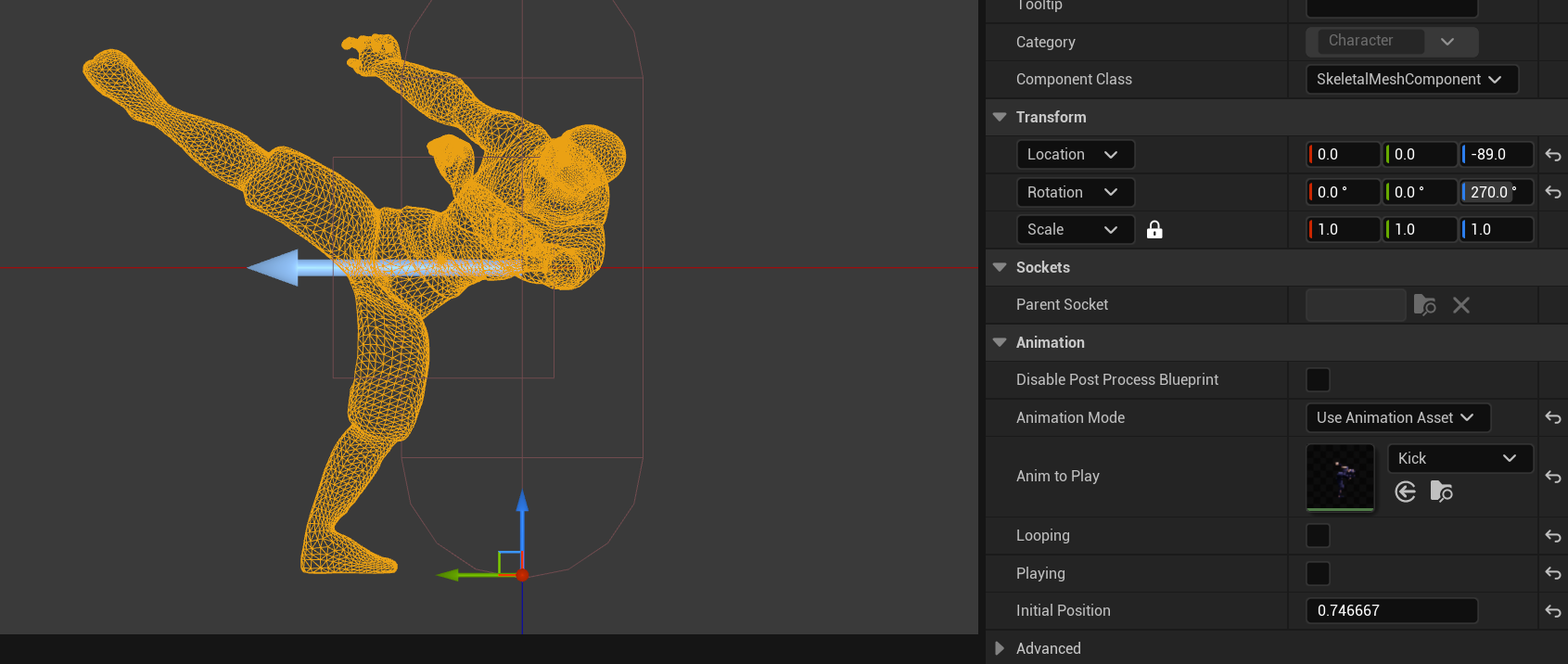Expand the Advanced section
Image resolution: width=1568 pixels, height=664 pixels.
point(1000,648)
